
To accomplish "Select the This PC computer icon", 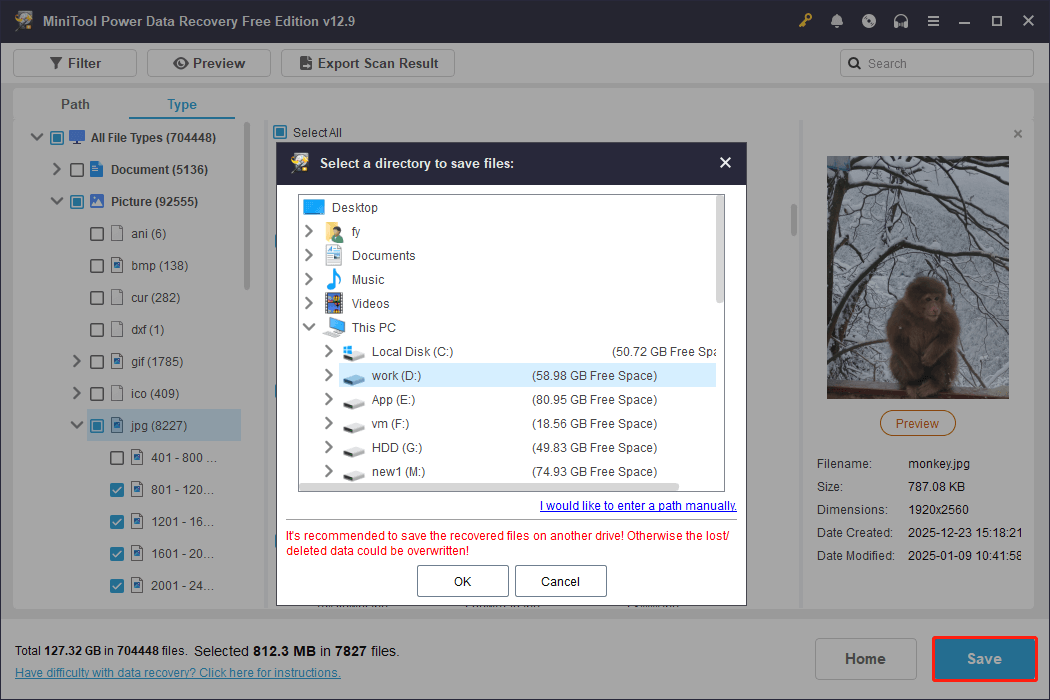I will click(x=335, y=327).
